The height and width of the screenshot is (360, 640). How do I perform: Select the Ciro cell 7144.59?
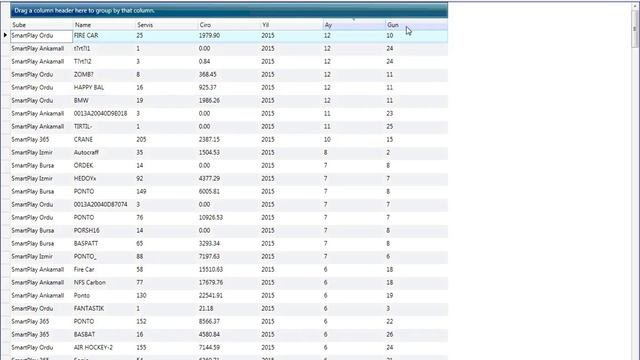click(229, 348)
